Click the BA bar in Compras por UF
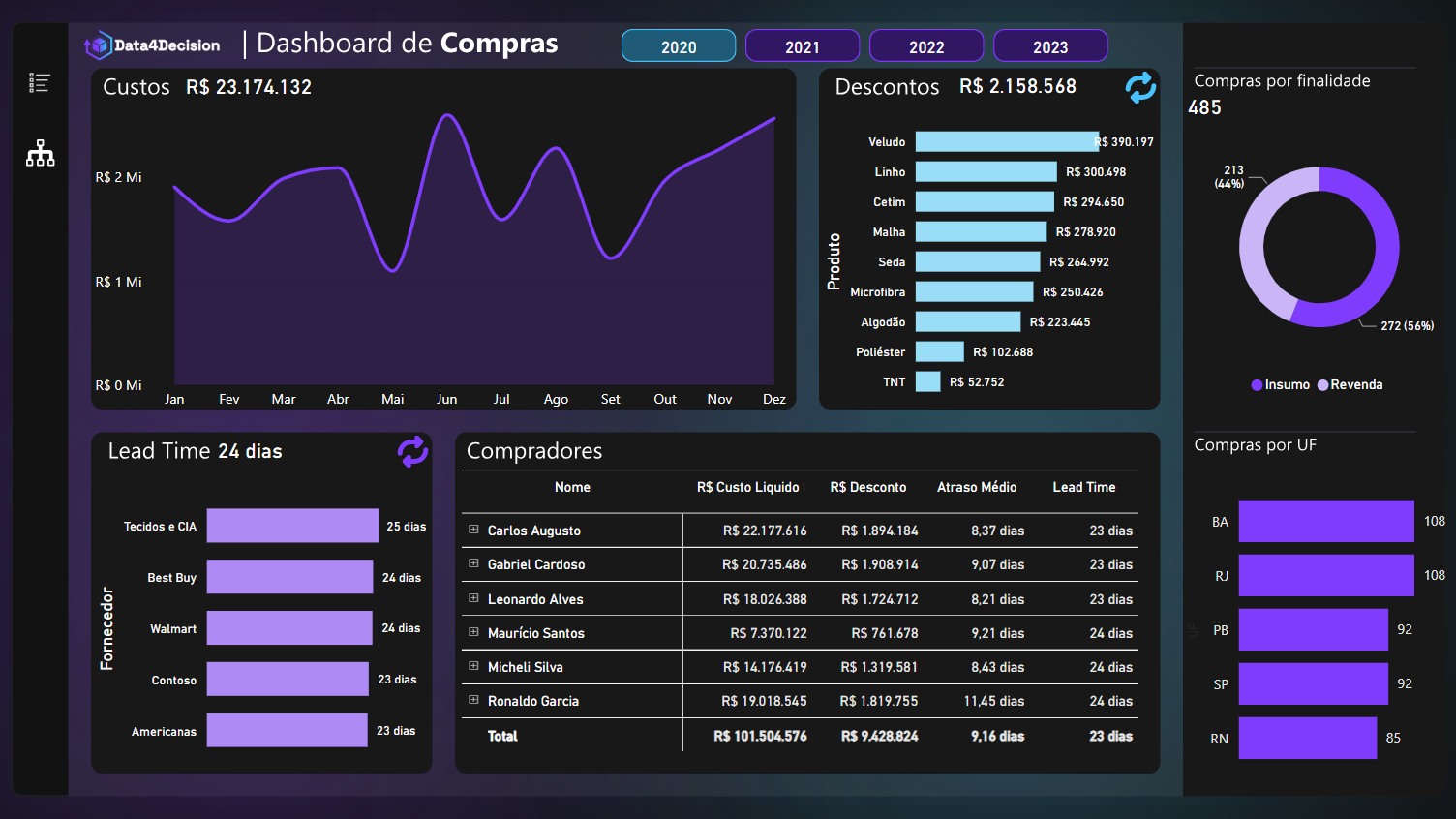The image size is (1456, 819). [x=1325, y=521]
